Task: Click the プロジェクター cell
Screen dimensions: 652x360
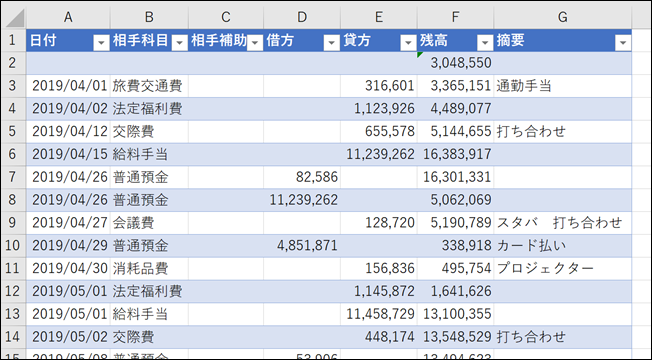Action: (563, 269)
